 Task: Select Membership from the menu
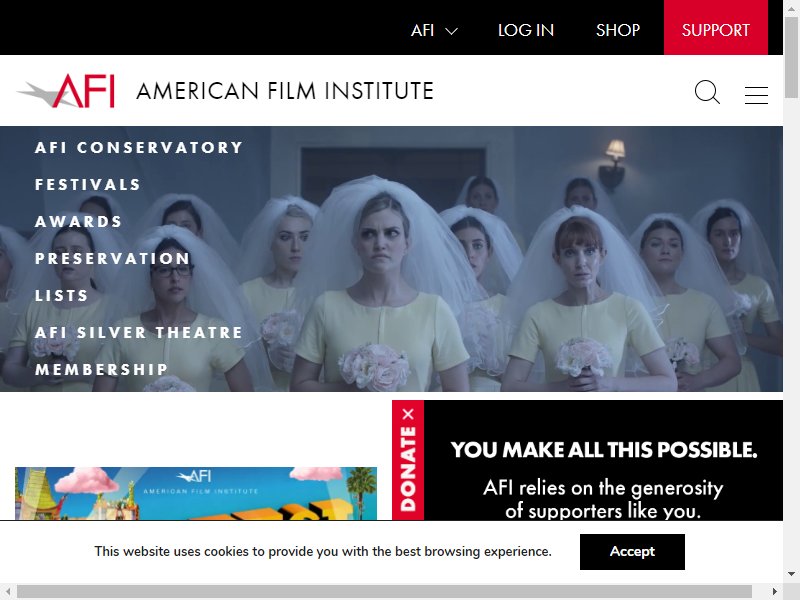pos(102,369)
